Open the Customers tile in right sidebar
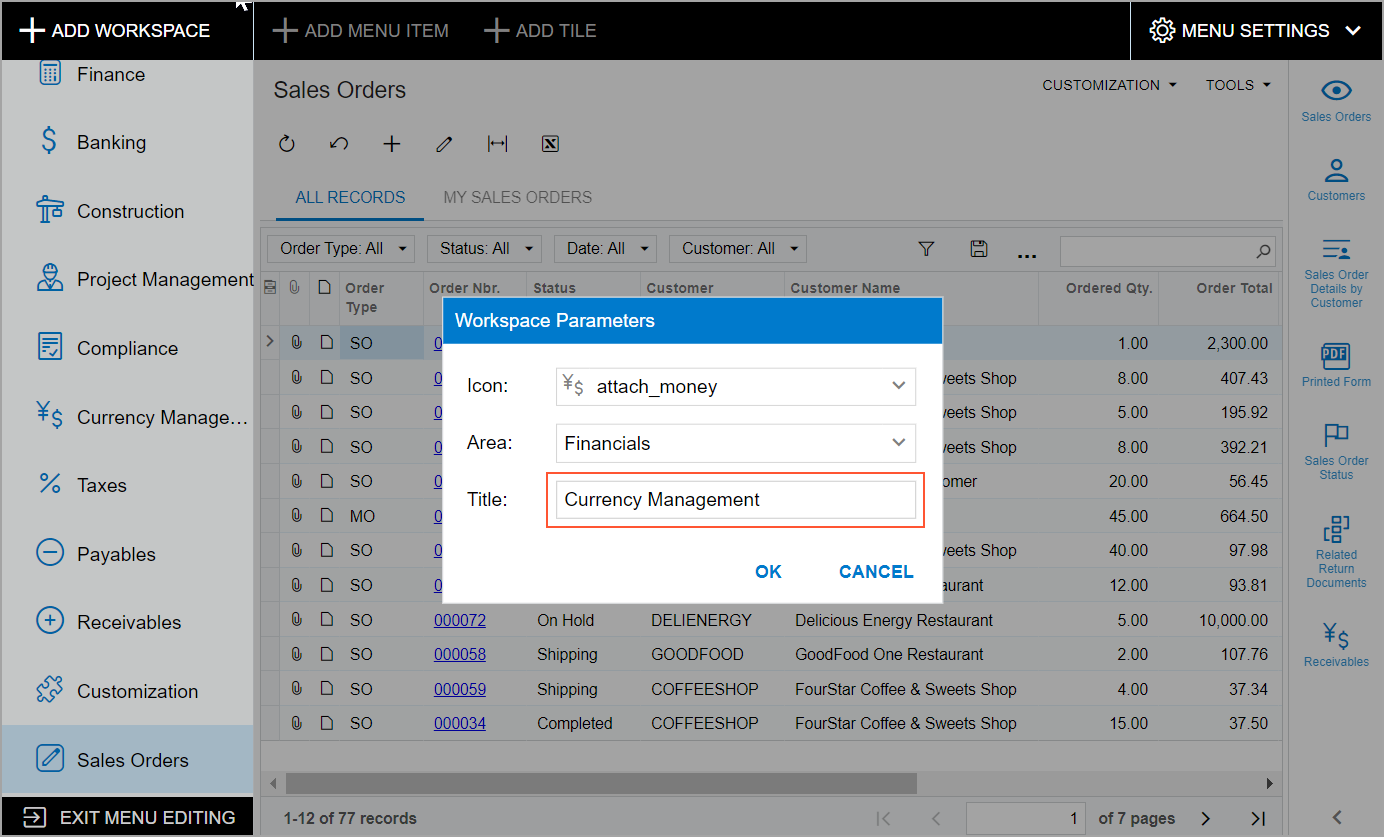 pyautogui.click(x=1336, y=179)
